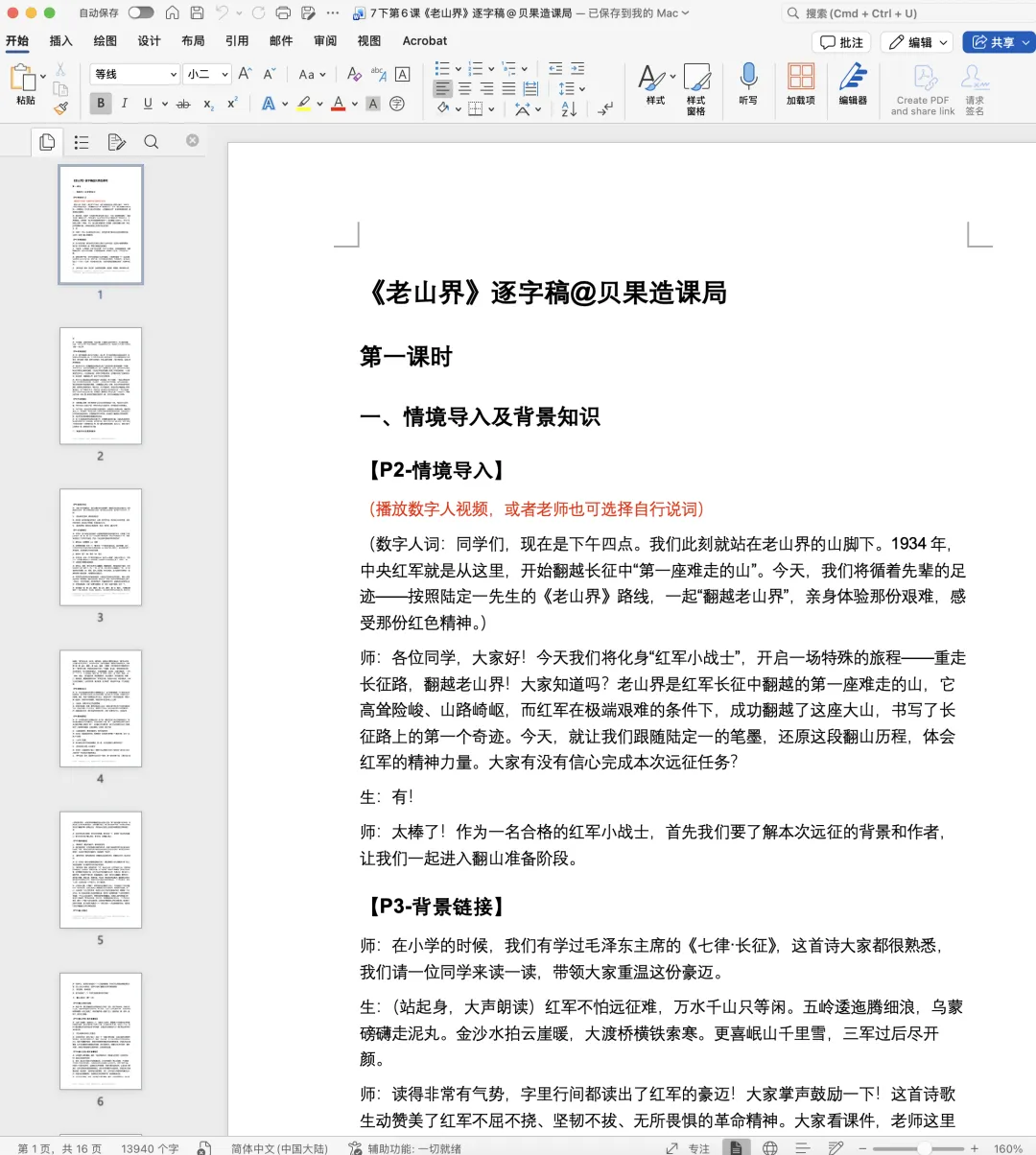Decrease paragraph indent

coord(555,68)
